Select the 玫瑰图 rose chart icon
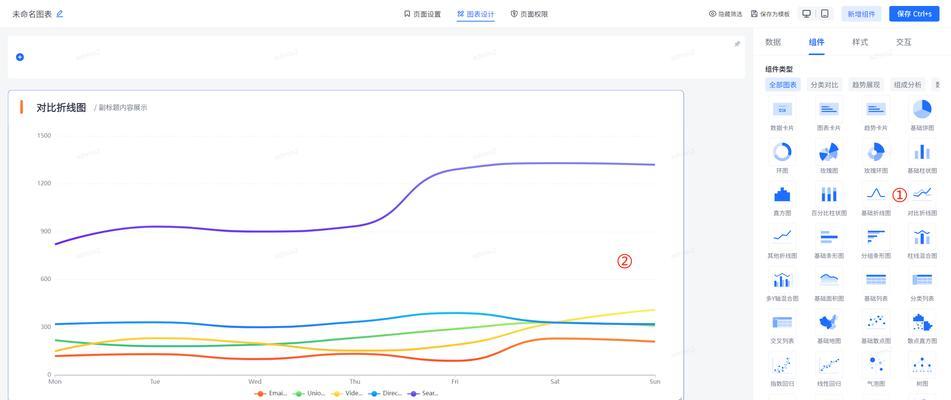Image resolution: width=951 pixels, height=400 pixels. 828,152
